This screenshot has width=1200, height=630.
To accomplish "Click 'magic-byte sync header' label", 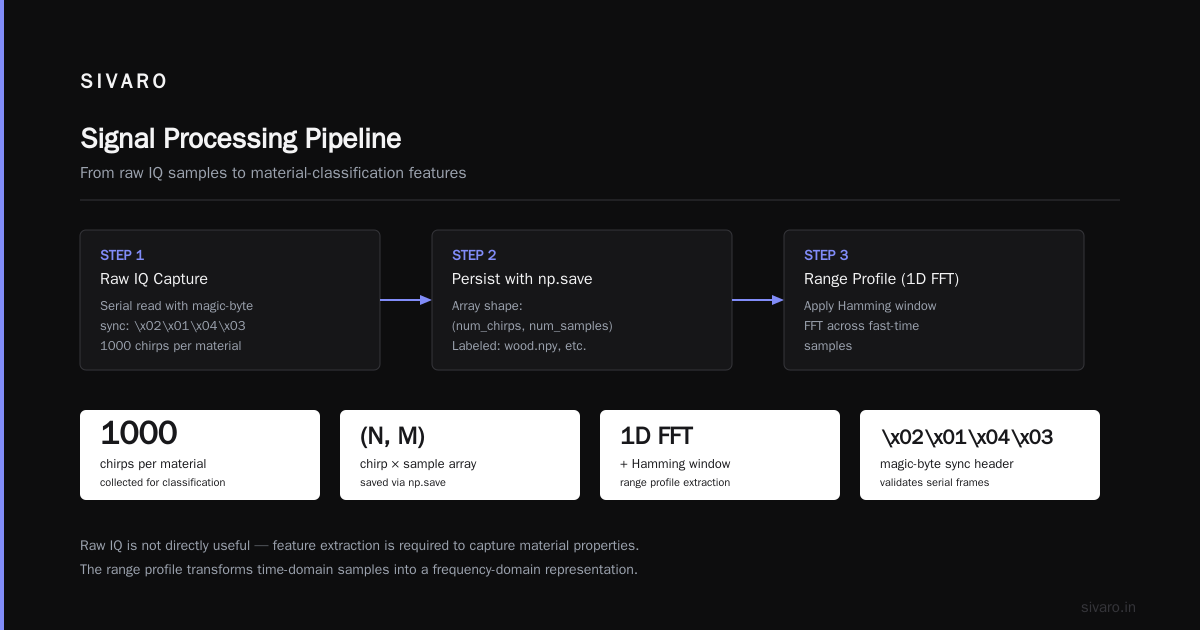I will pos(946,464).
